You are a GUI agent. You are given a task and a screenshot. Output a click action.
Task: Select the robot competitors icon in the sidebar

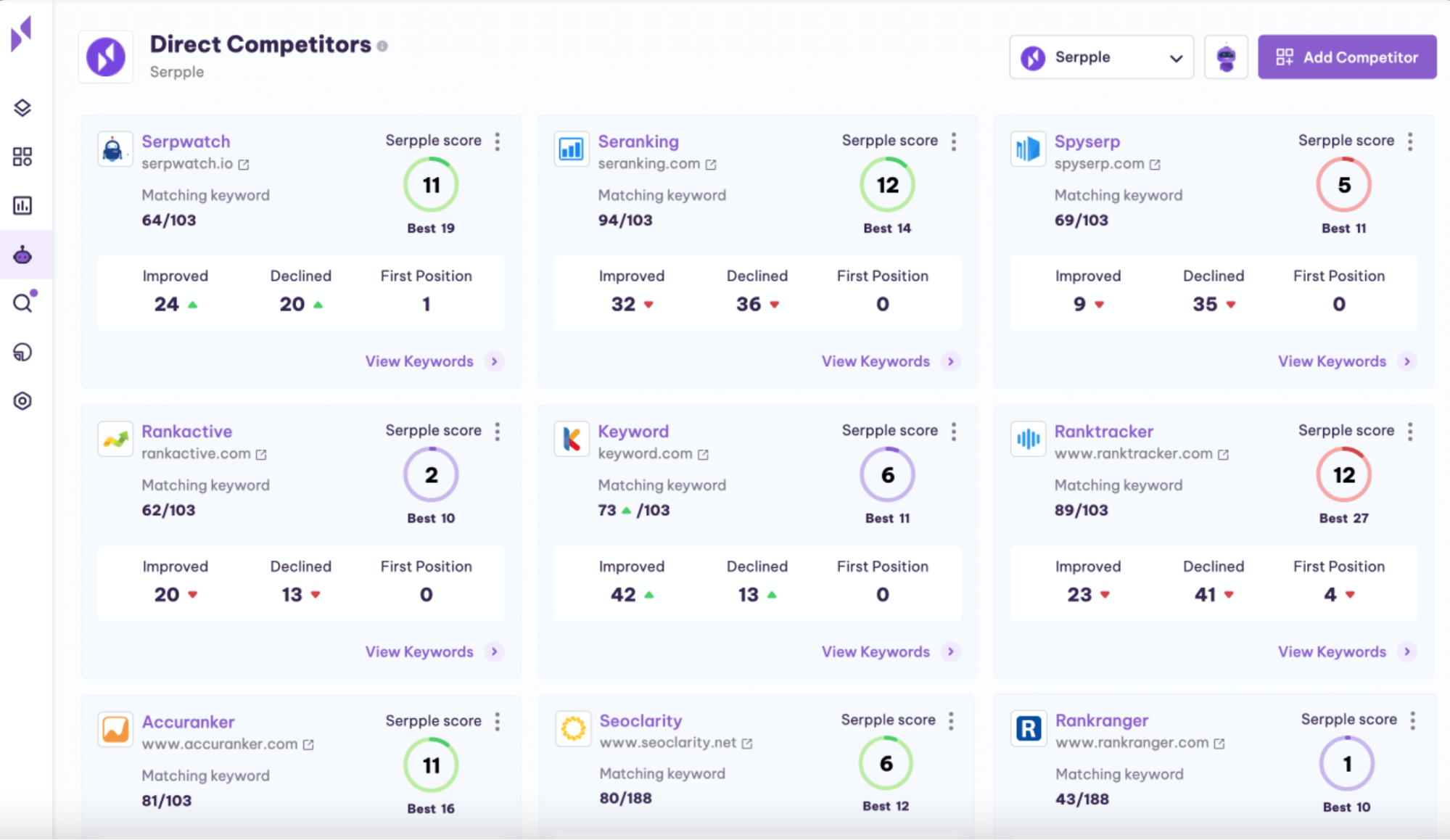point(22,255)
